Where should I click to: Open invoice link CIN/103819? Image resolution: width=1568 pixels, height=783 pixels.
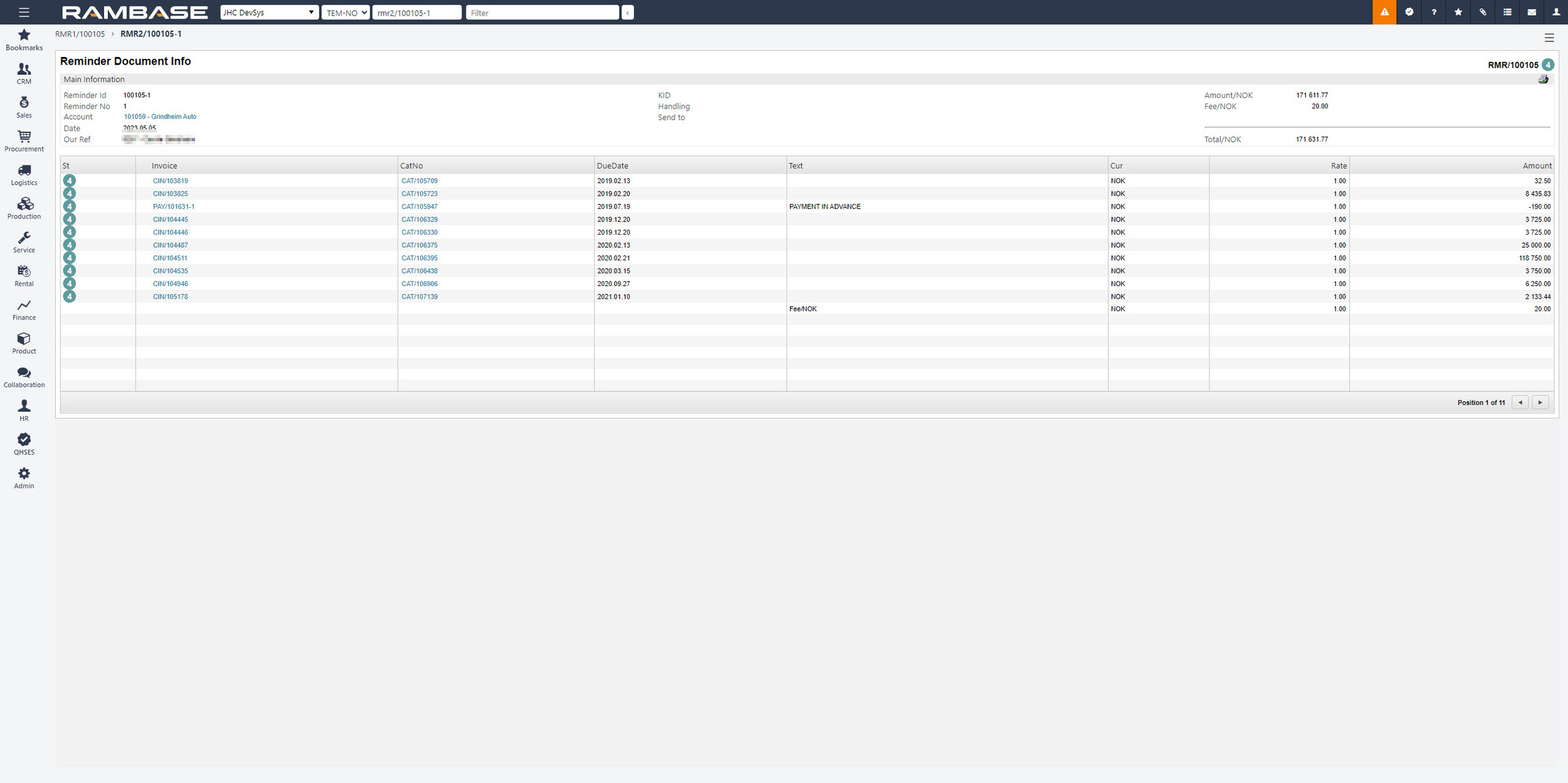click(170, 181)
